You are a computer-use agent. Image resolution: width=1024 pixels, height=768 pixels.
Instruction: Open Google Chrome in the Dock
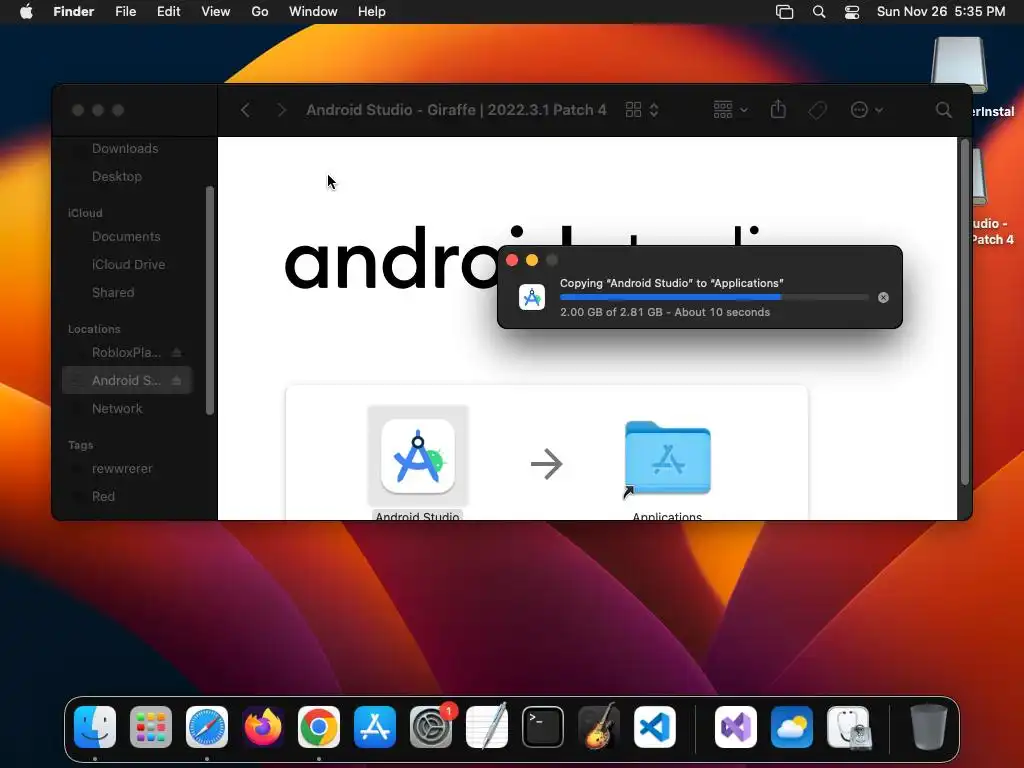click(x=319, y=727)
